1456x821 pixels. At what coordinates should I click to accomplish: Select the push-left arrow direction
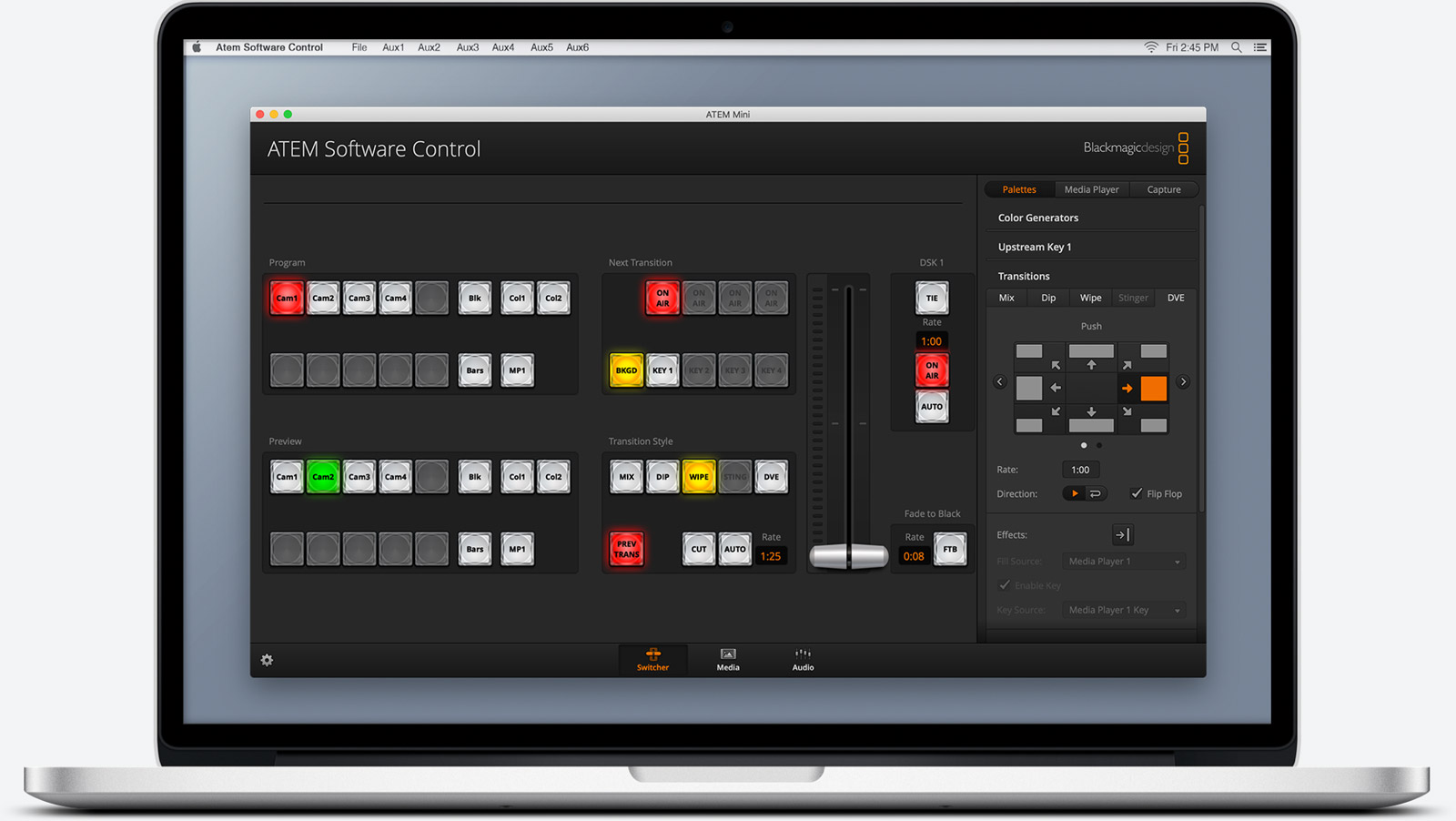point(1056,388)
